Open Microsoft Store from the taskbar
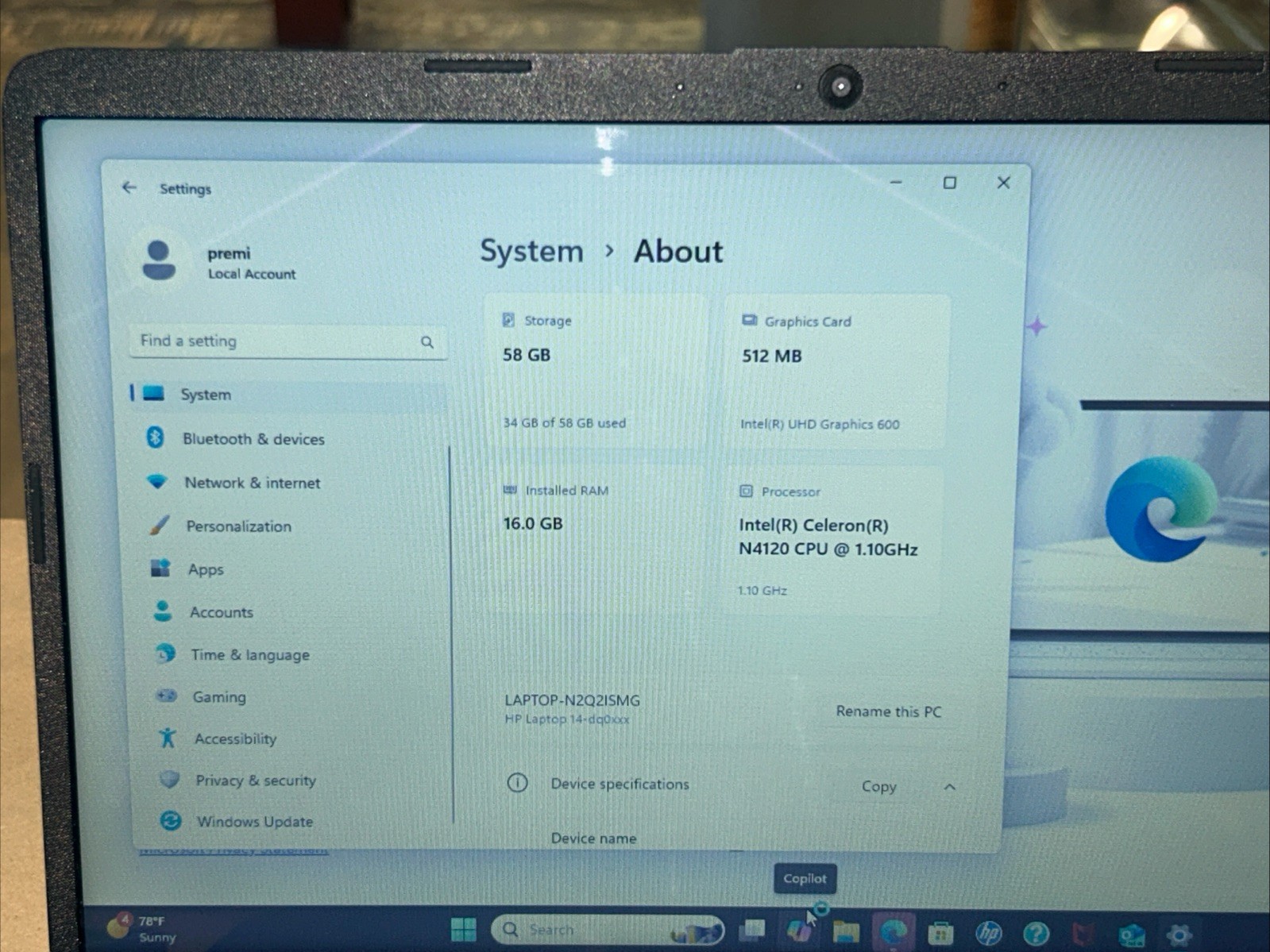 pos(940,934)
